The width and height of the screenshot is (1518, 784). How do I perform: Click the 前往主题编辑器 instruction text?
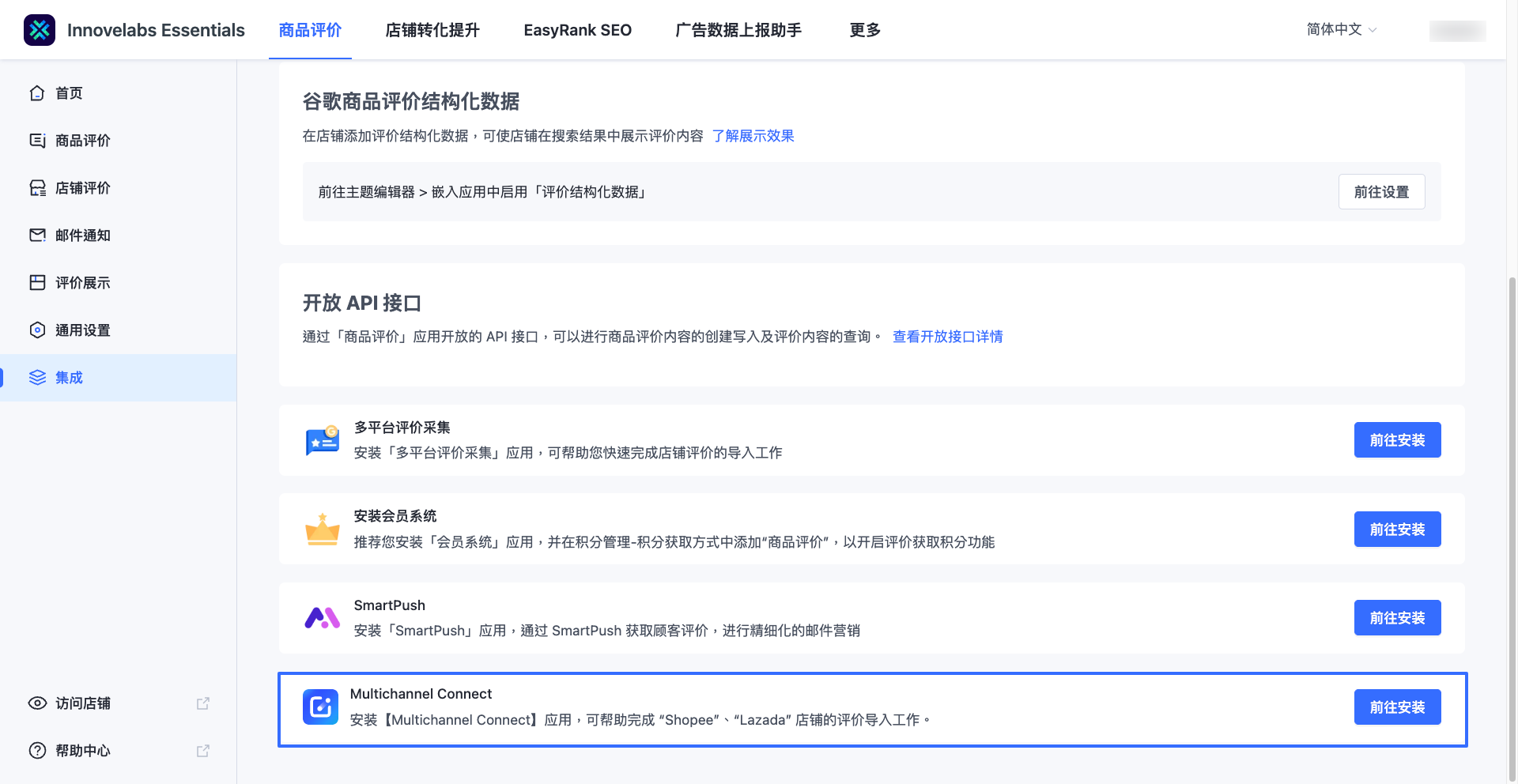(x=482, y=192)
